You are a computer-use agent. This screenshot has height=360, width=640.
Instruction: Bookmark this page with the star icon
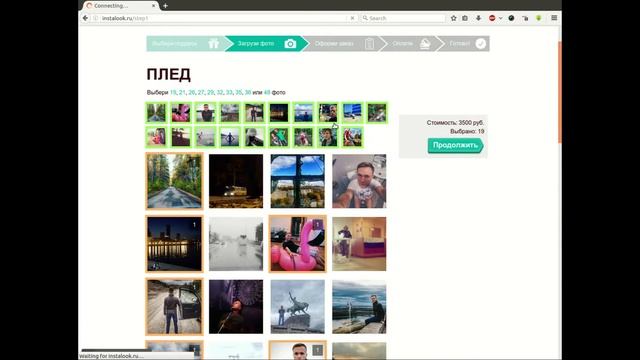[x=453, y=18]
